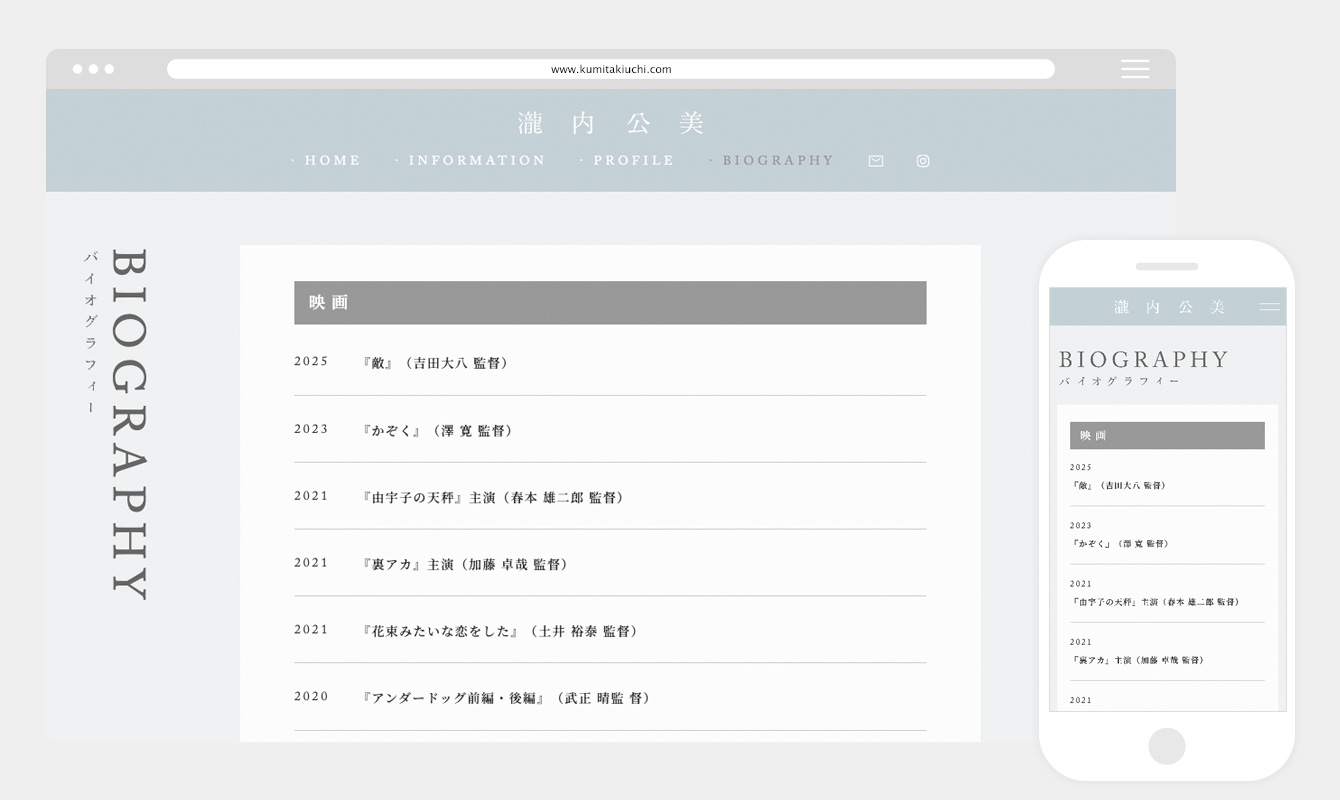Open the 『アンダードッグ前編・後編』 entry

click(x=506, y=698)
